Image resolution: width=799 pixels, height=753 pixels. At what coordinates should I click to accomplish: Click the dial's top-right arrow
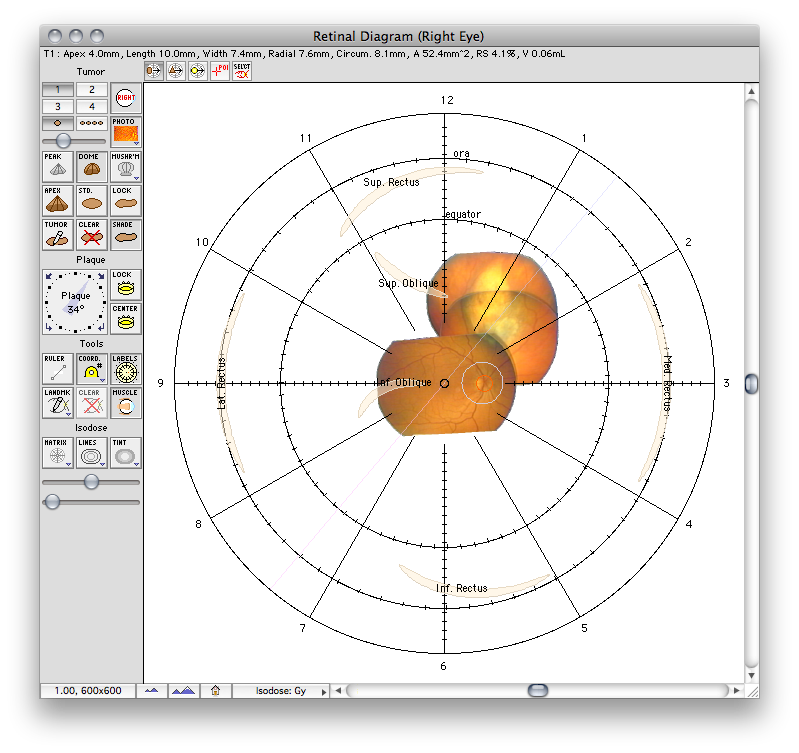(x=101, y=276)
